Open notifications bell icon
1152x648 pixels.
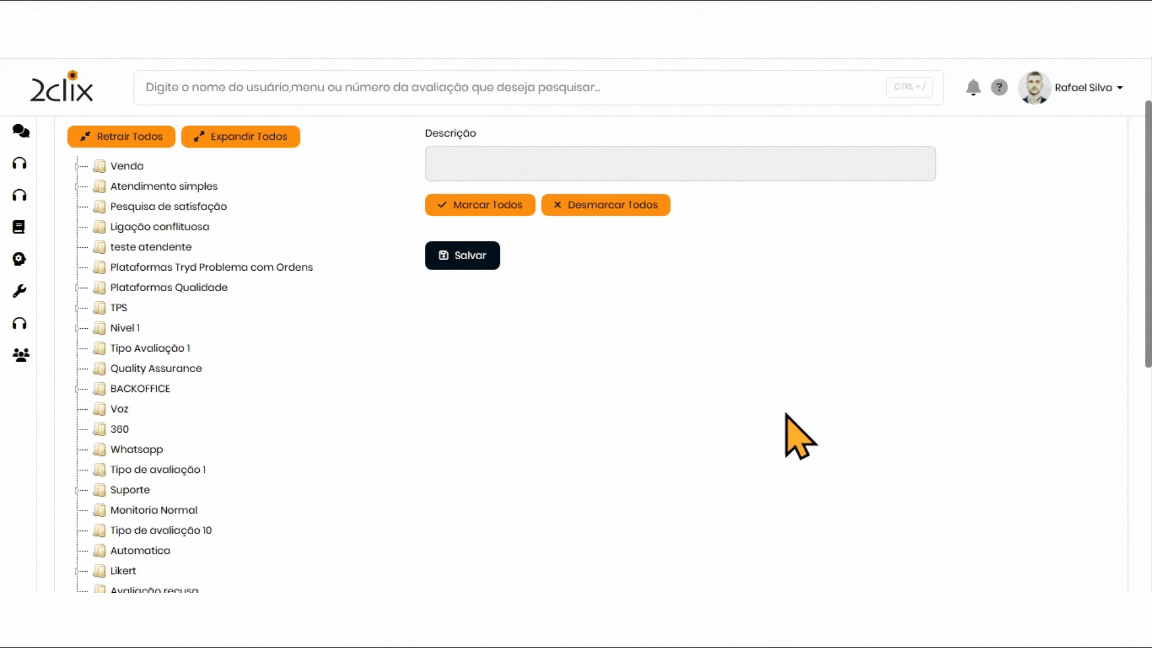[973, 88]
